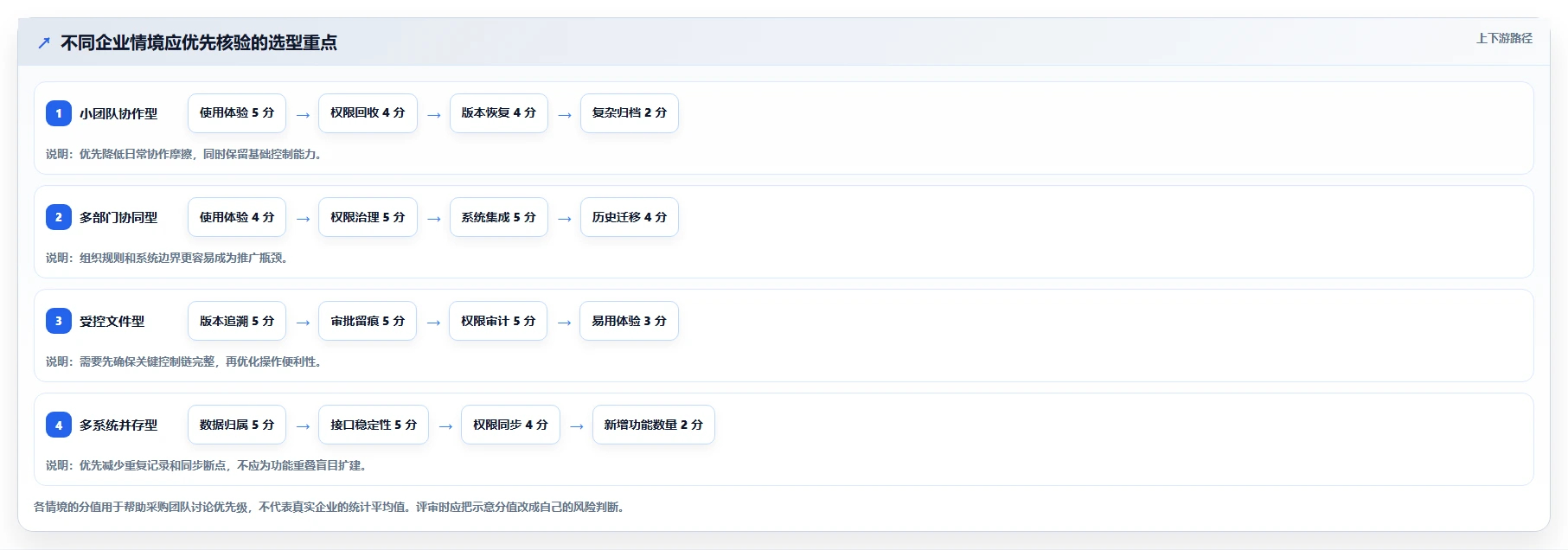
Task: Click the arrow between 权限审计 and 易用体验
Action: tap(565, 323)
